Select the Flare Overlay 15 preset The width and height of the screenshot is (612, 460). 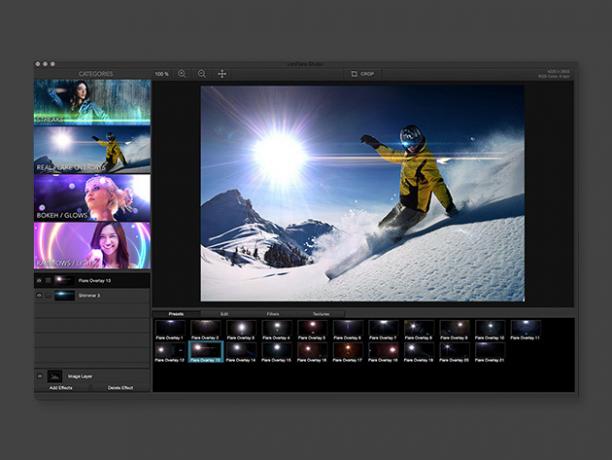click(x=276, y=352)
